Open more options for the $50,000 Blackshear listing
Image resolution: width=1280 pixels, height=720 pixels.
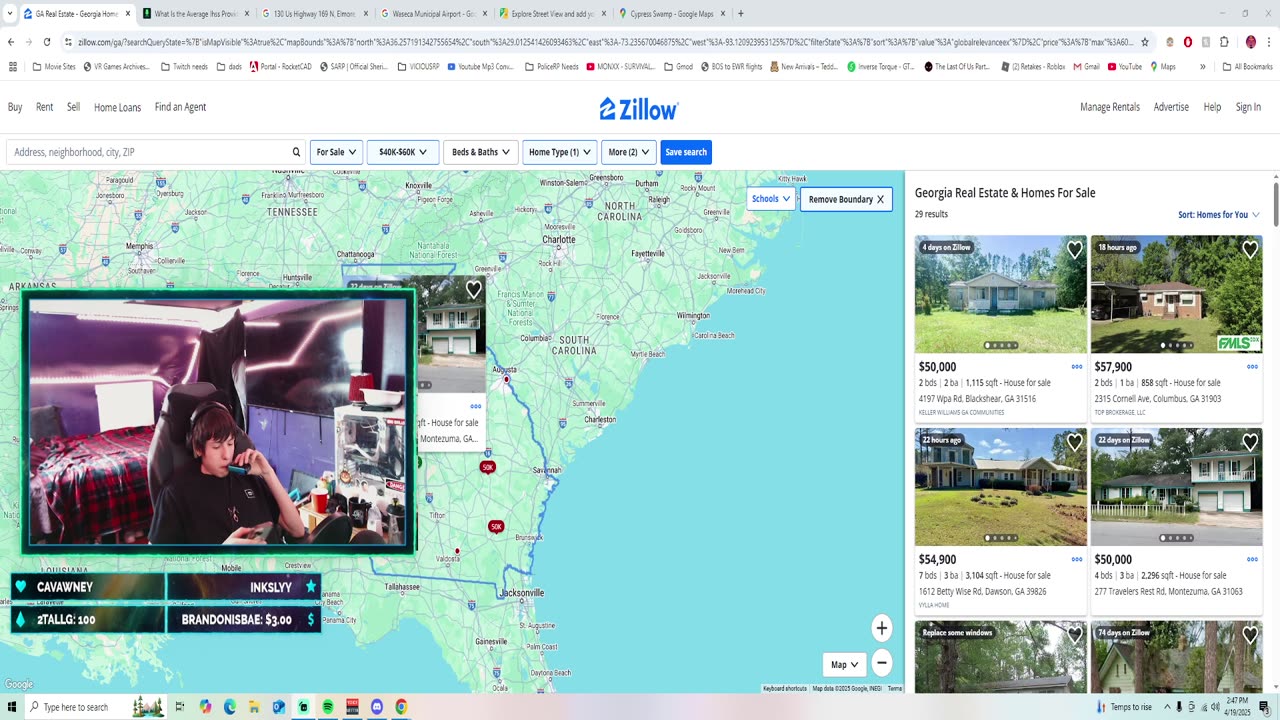tap(1077, 367)
